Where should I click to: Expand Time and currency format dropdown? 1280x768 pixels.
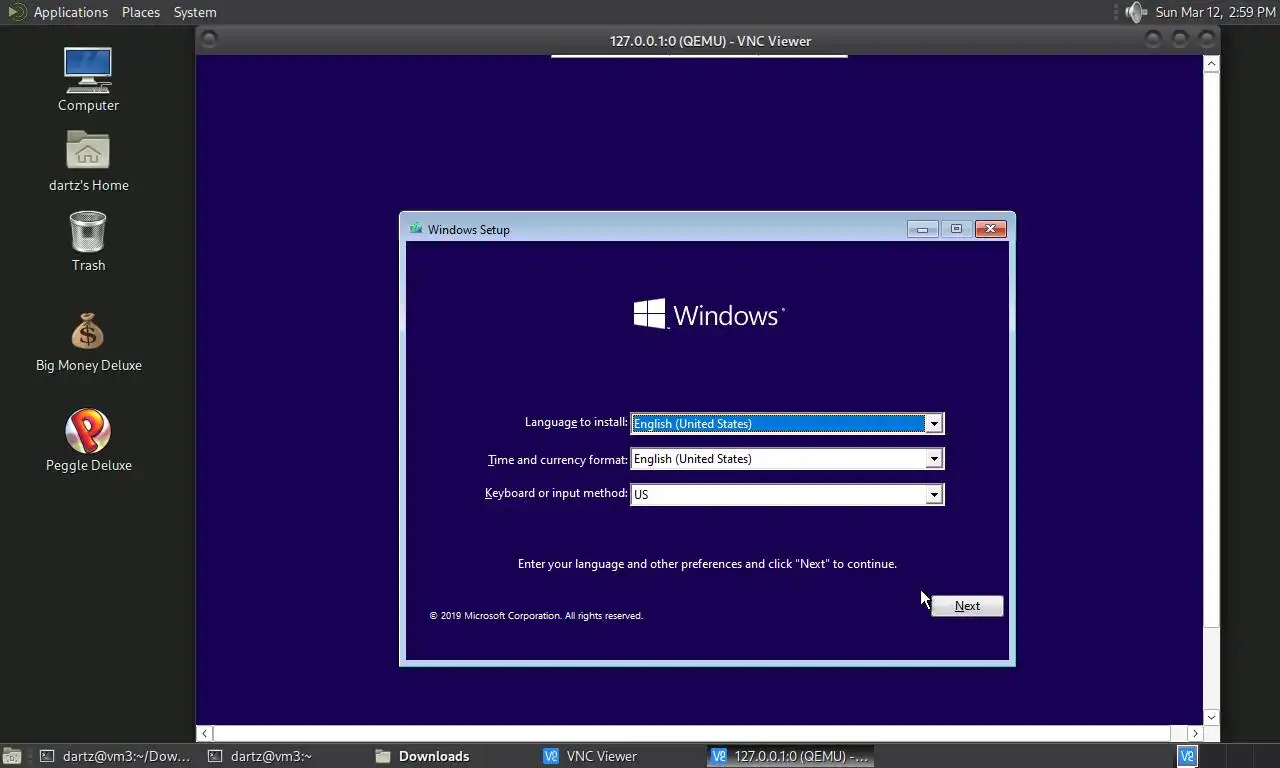point(933,458)
